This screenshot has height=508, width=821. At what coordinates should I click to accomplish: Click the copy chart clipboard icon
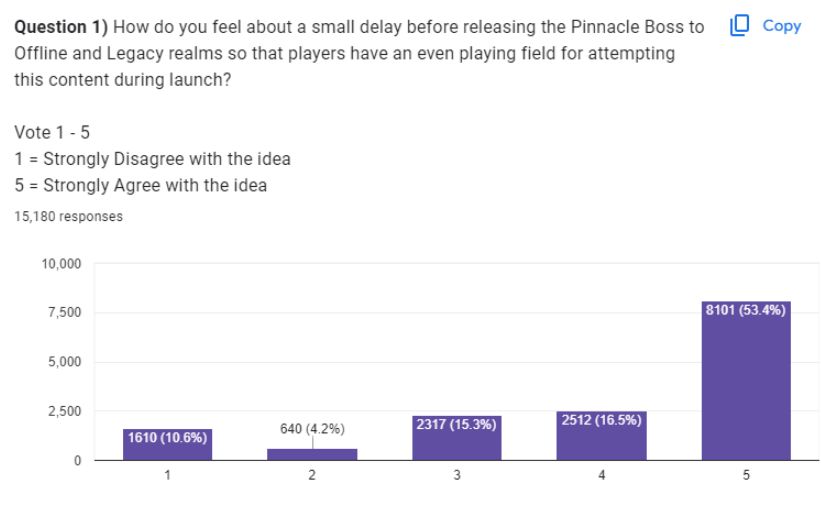(x=741, y=26)
